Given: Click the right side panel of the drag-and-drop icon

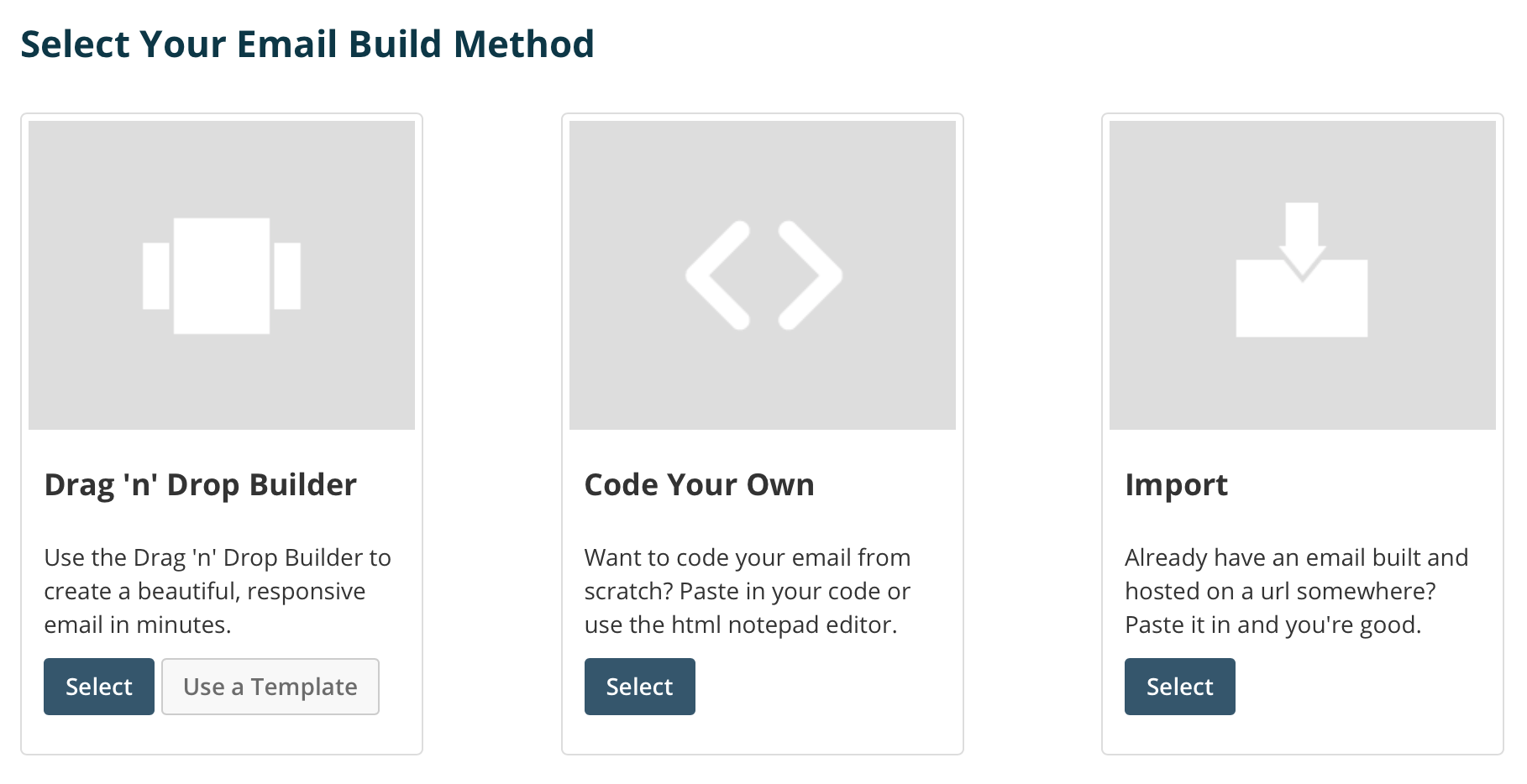Looking at the screenshot, I should tap(287, 275).
